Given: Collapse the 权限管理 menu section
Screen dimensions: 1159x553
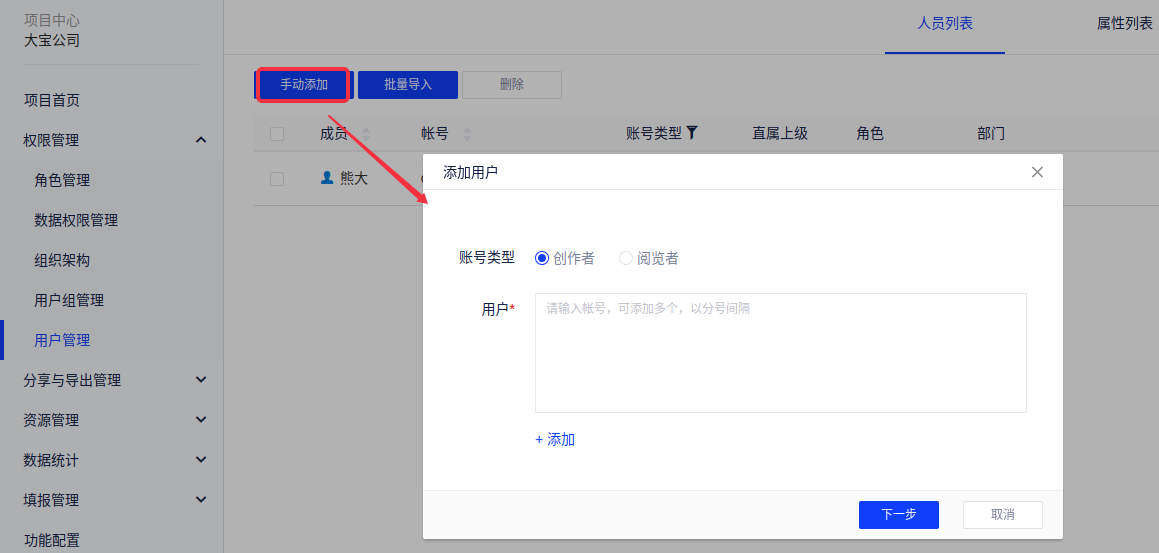Looking at the screenshot, I should click(x=201, y=140).
